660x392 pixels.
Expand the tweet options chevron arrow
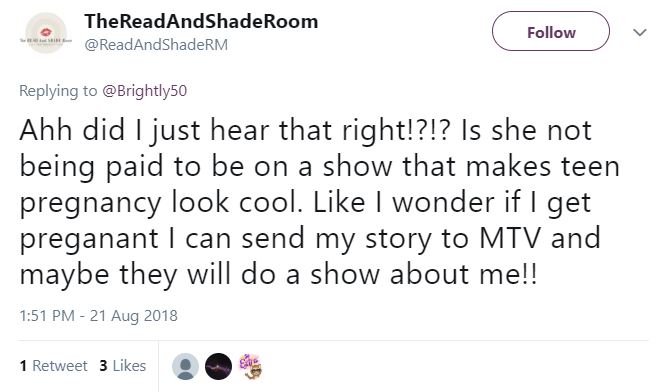640,32
